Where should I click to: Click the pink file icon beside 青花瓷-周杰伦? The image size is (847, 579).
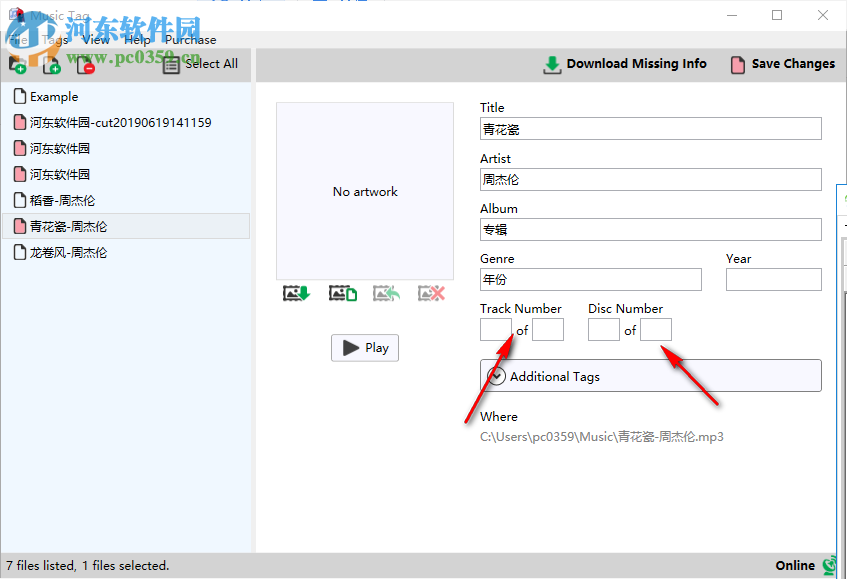[x=20, y=226]
